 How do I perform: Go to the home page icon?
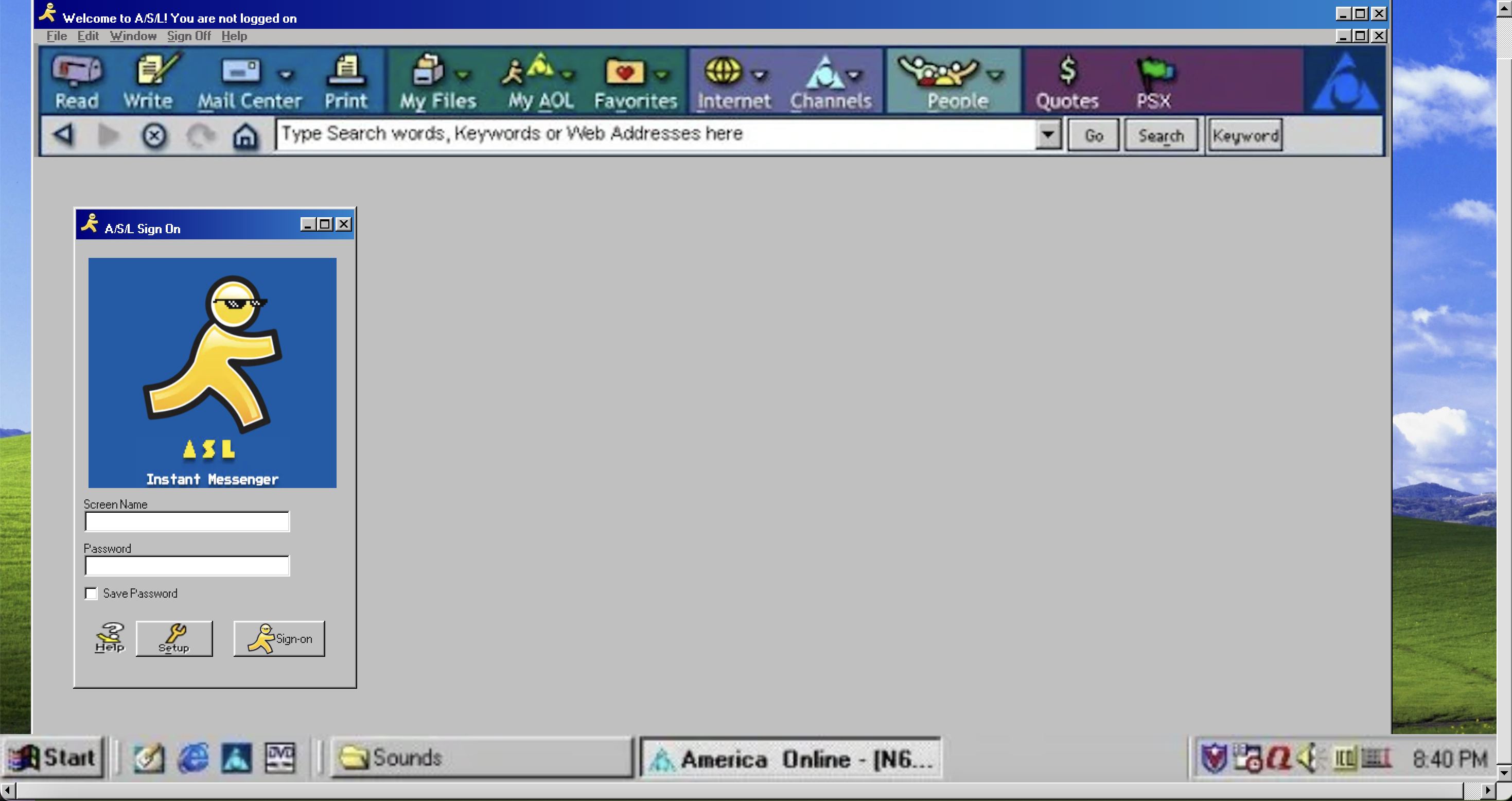pos(245,136)
